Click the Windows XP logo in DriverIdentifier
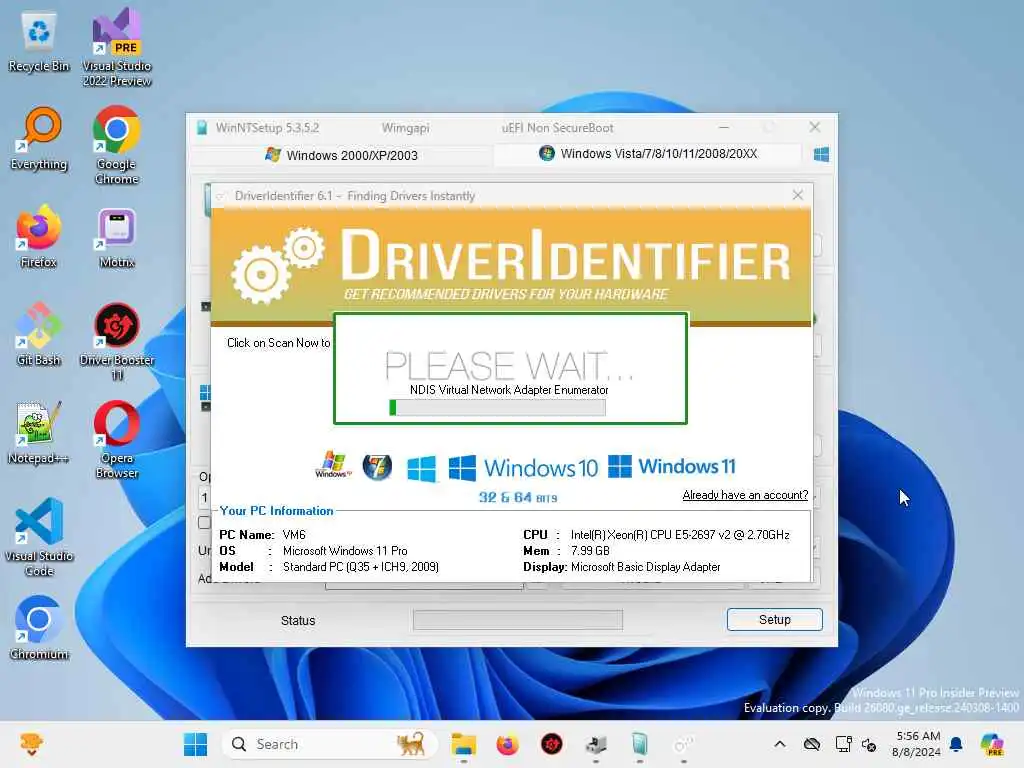 click(x=333, y=465)
